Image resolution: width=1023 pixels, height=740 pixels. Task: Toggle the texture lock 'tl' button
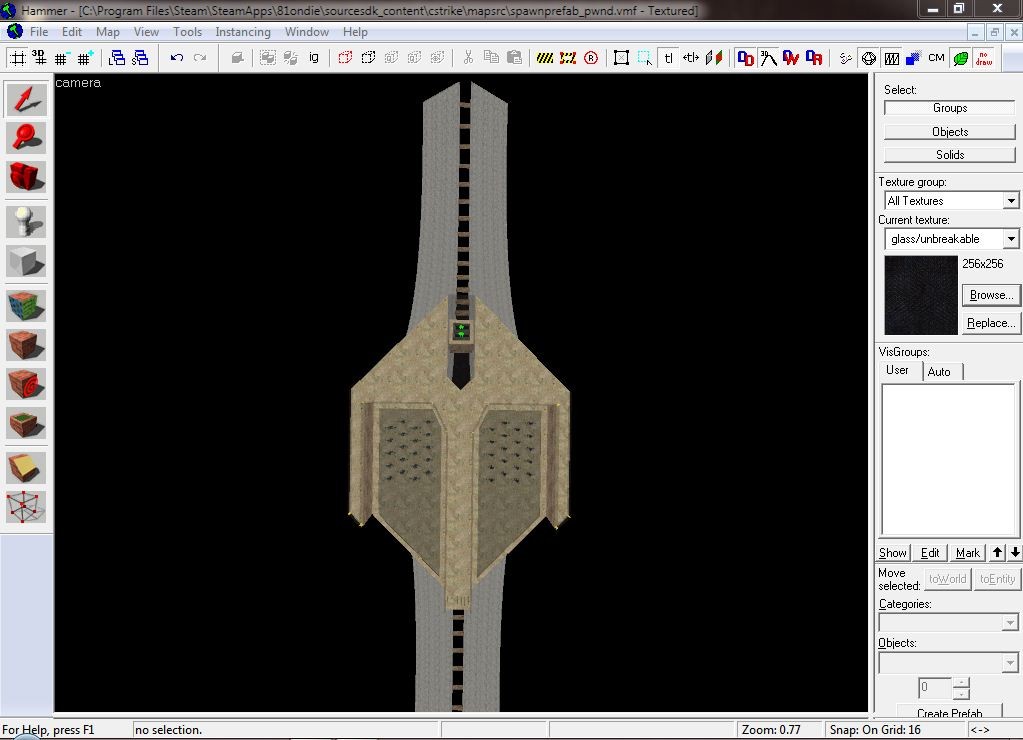(x=668, y=58)
